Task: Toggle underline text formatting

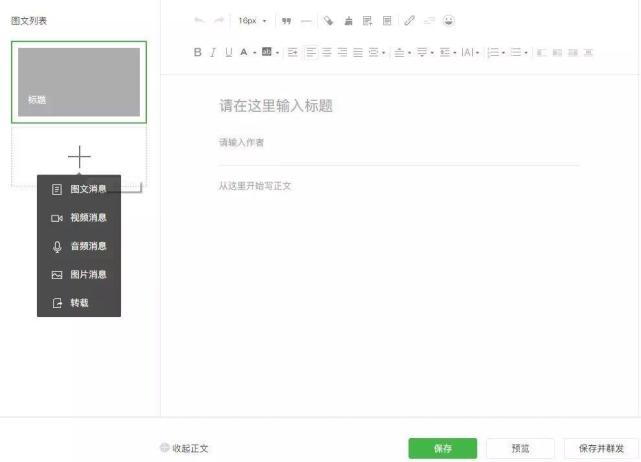Action: click(228, 52)
